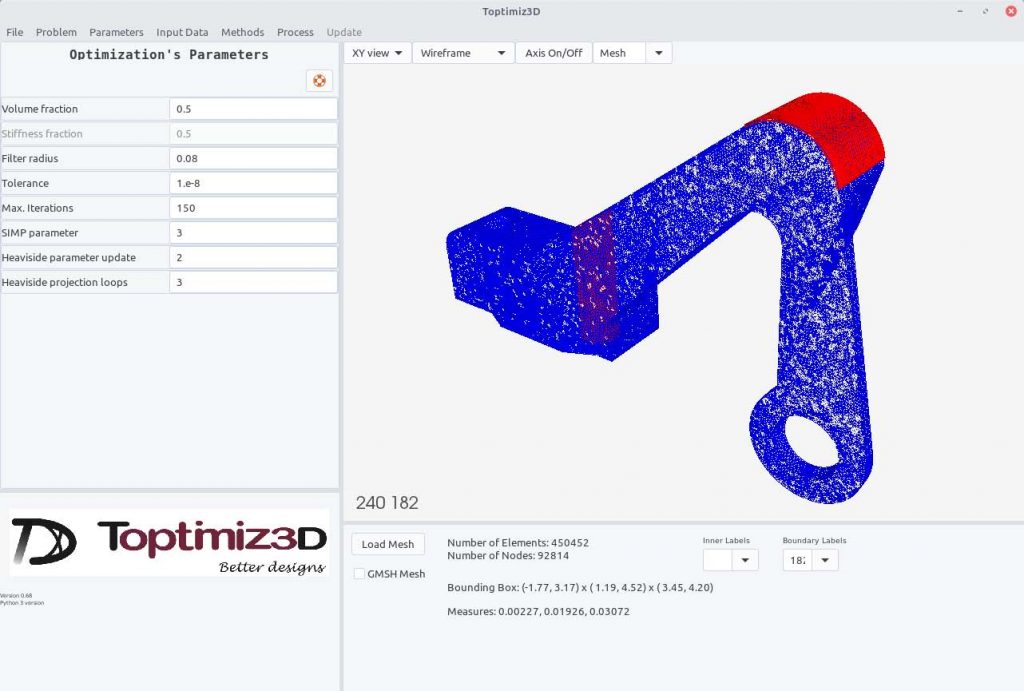Image resolution: width=1024 pixels, height=691 pixels.
Task: Click the '240 182' coordinates text
Action: pyautogui.click(x=387, y=503)
